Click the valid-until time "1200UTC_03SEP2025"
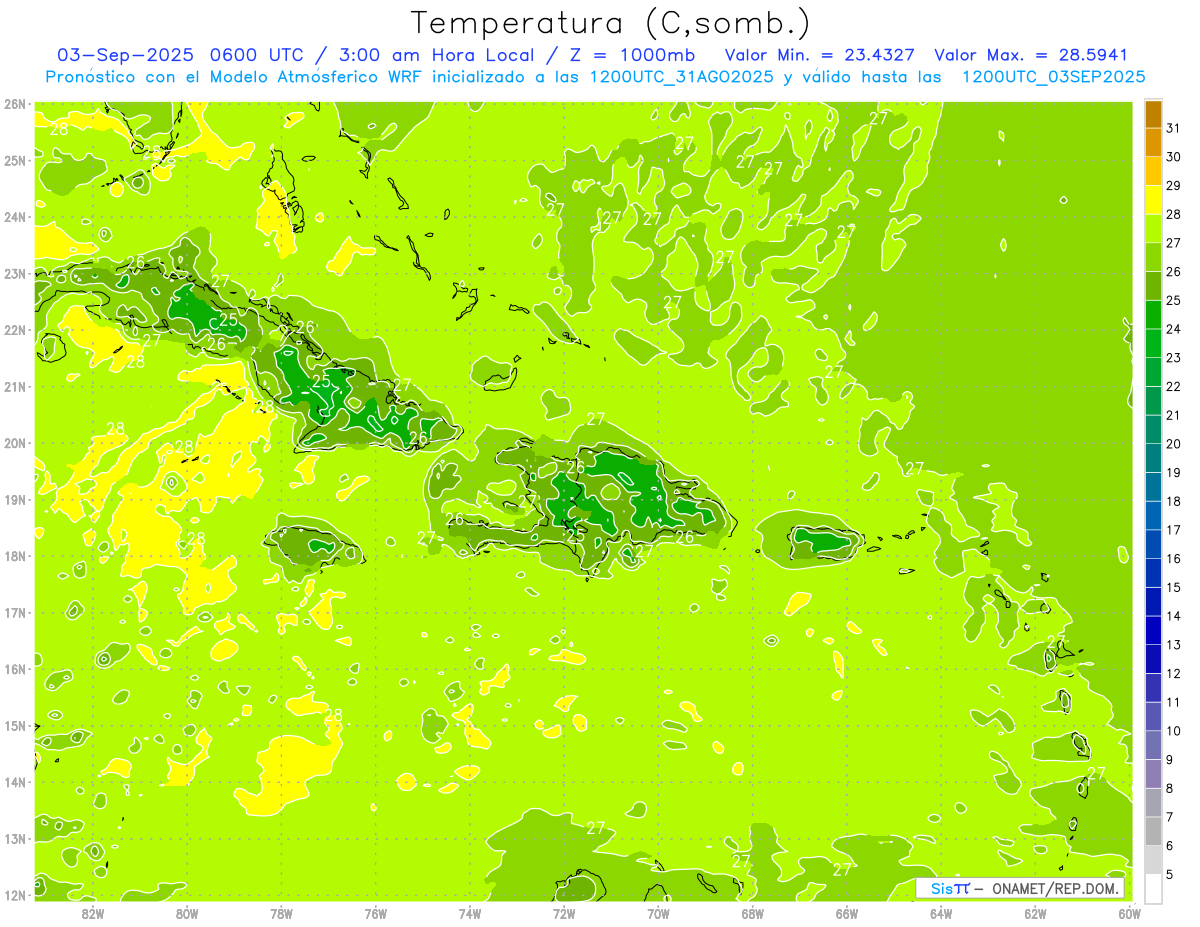Screen dimensions: 1200x927 [1053, 77]
